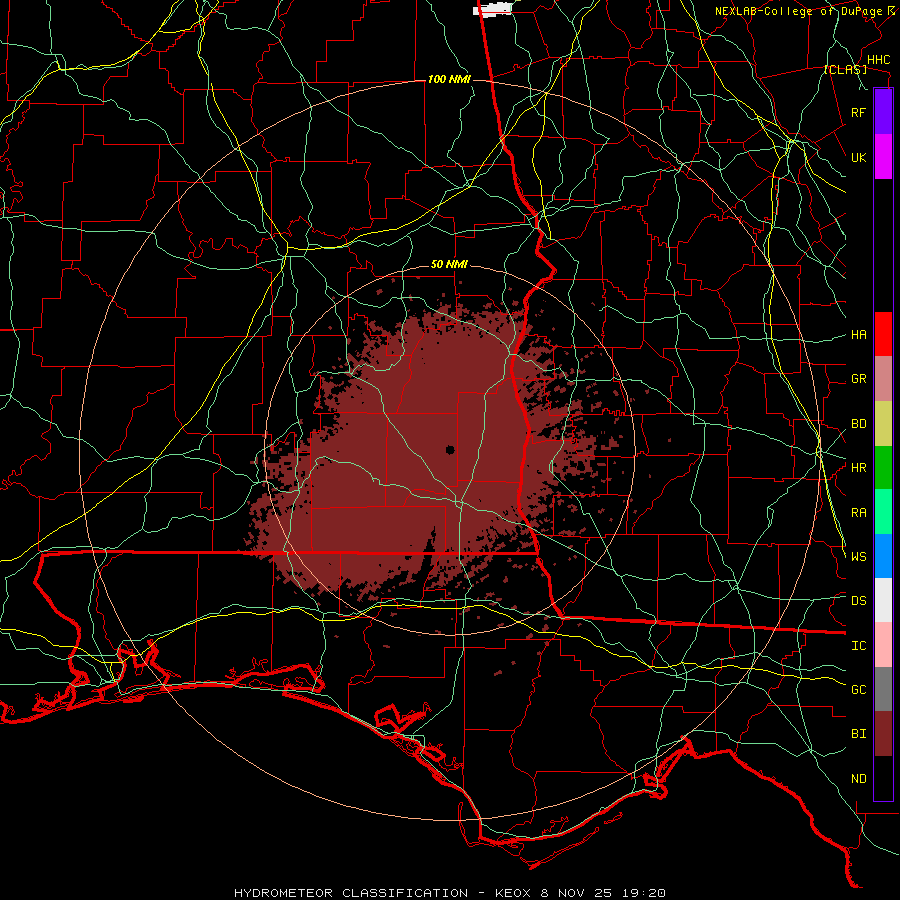
Task: Click the Hydrometeor Classification KEOX title caption
Action: [x=449, y=893]
